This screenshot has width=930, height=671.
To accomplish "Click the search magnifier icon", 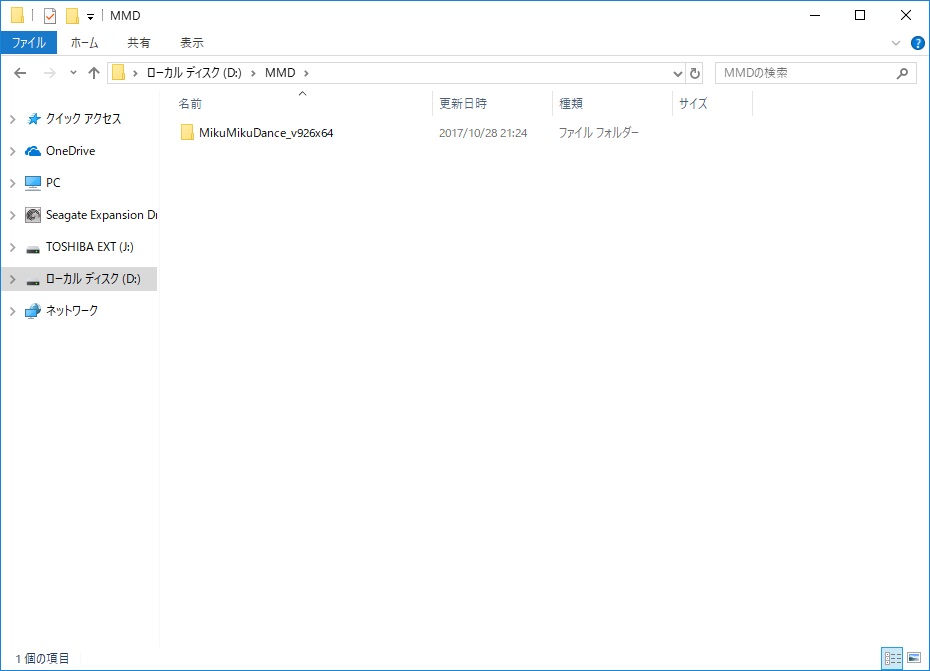I will coord(902,73).
